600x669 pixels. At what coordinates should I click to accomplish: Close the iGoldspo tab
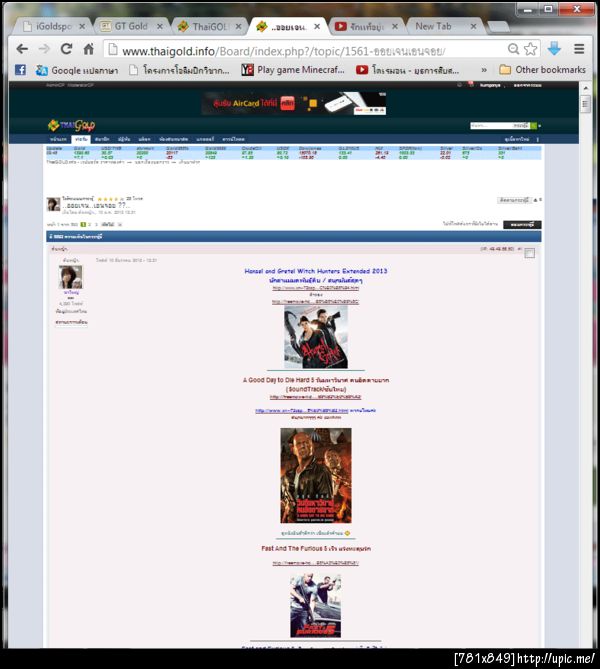tap(82, 26)
